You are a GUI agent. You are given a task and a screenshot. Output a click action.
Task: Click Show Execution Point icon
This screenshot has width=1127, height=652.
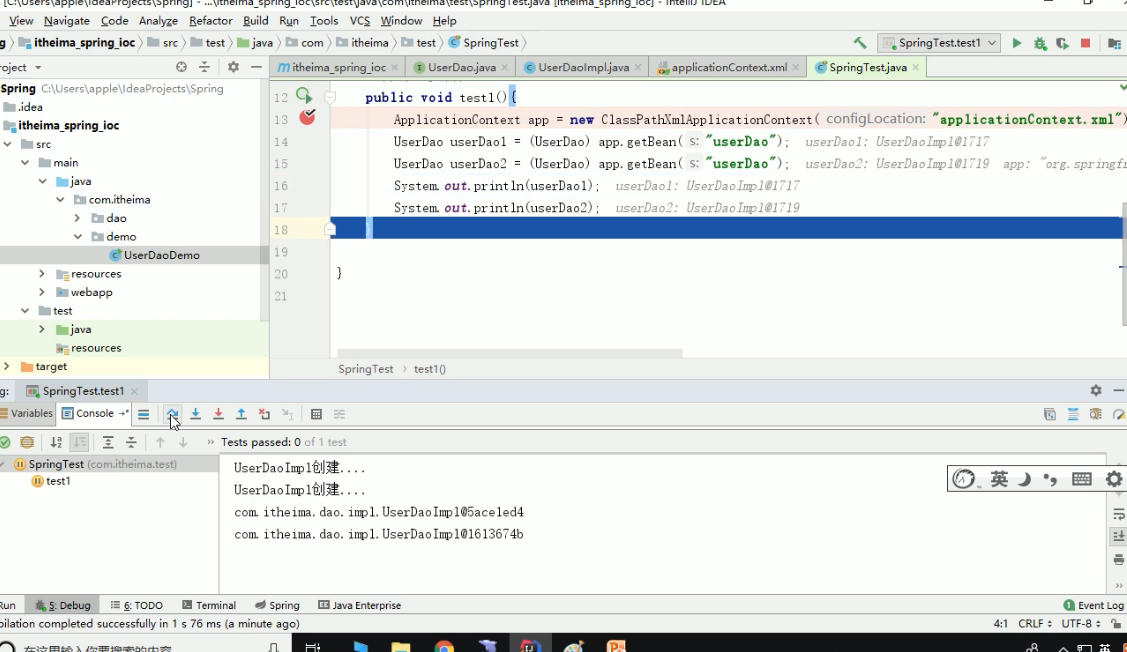(144, 414)
